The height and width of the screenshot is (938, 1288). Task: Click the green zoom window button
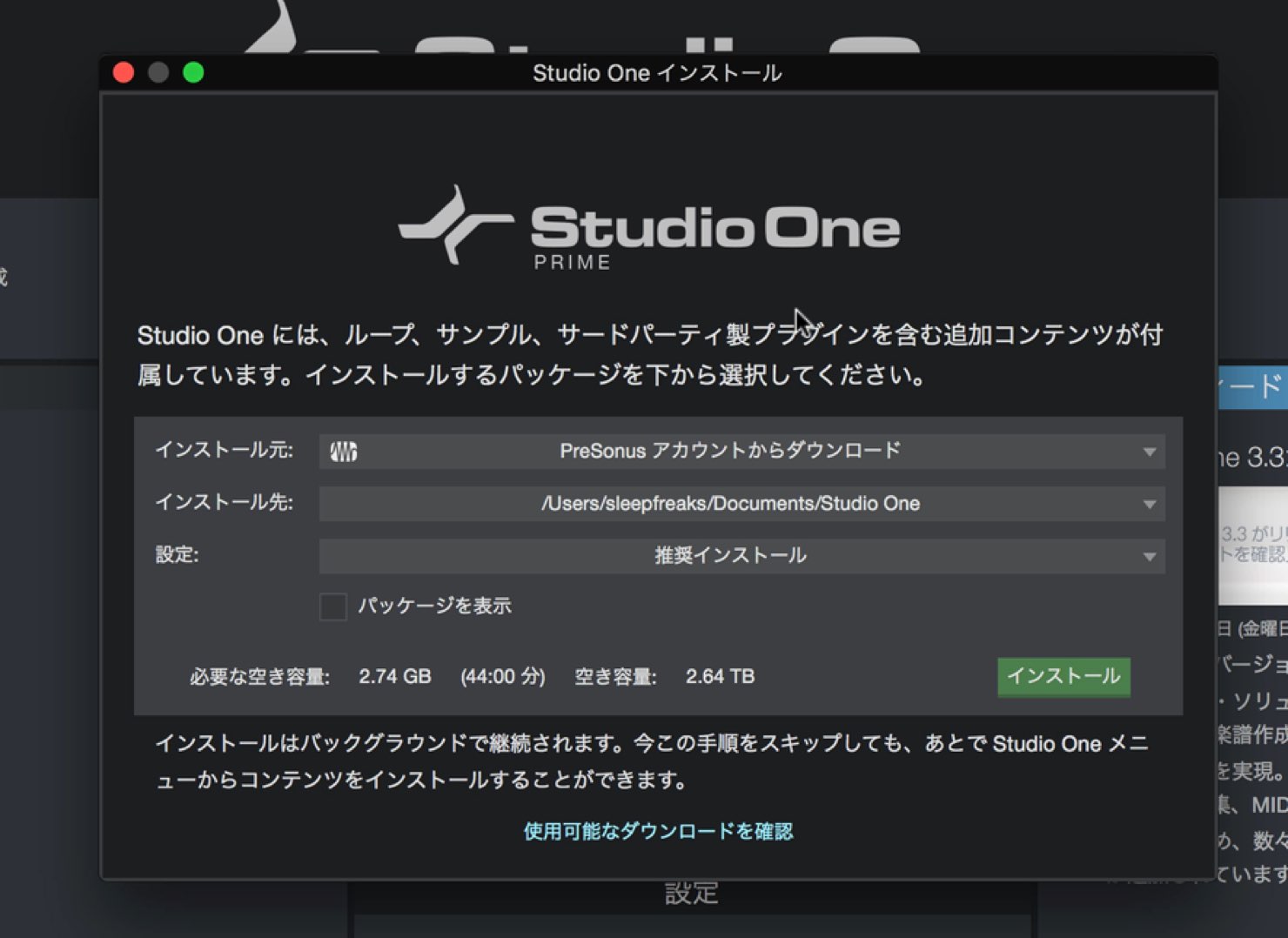pyautogui.click(x=193, y=72)
